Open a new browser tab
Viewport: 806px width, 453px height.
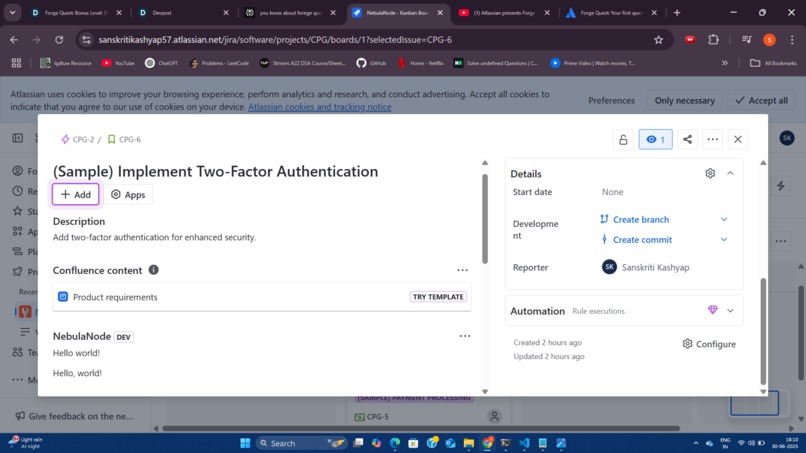677,12
